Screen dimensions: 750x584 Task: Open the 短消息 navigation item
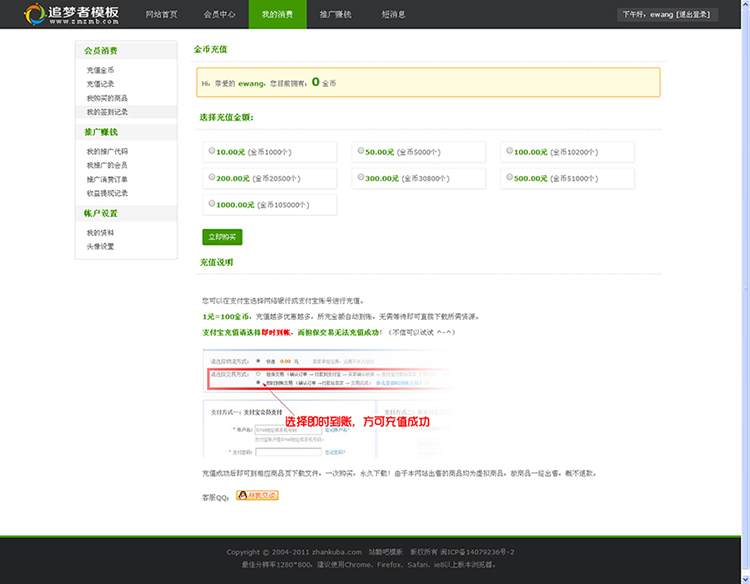[x=393, y=15]
